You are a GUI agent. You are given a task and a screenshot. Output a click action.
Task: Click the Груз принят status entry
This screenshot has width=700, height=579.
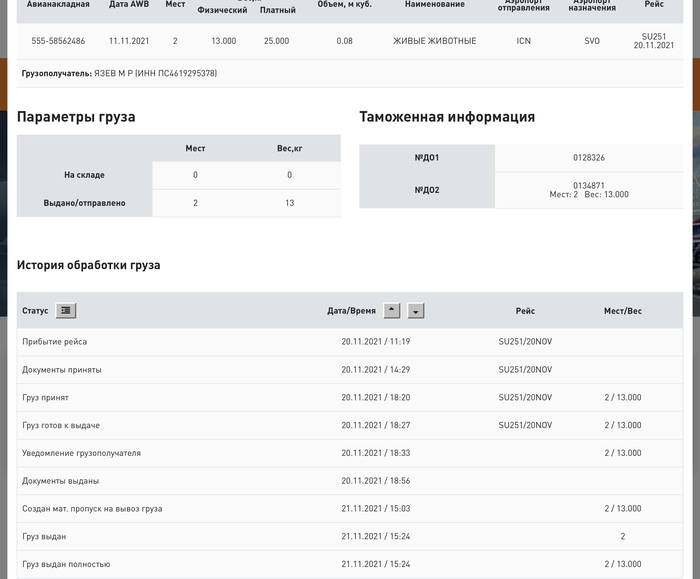[46, 398]
